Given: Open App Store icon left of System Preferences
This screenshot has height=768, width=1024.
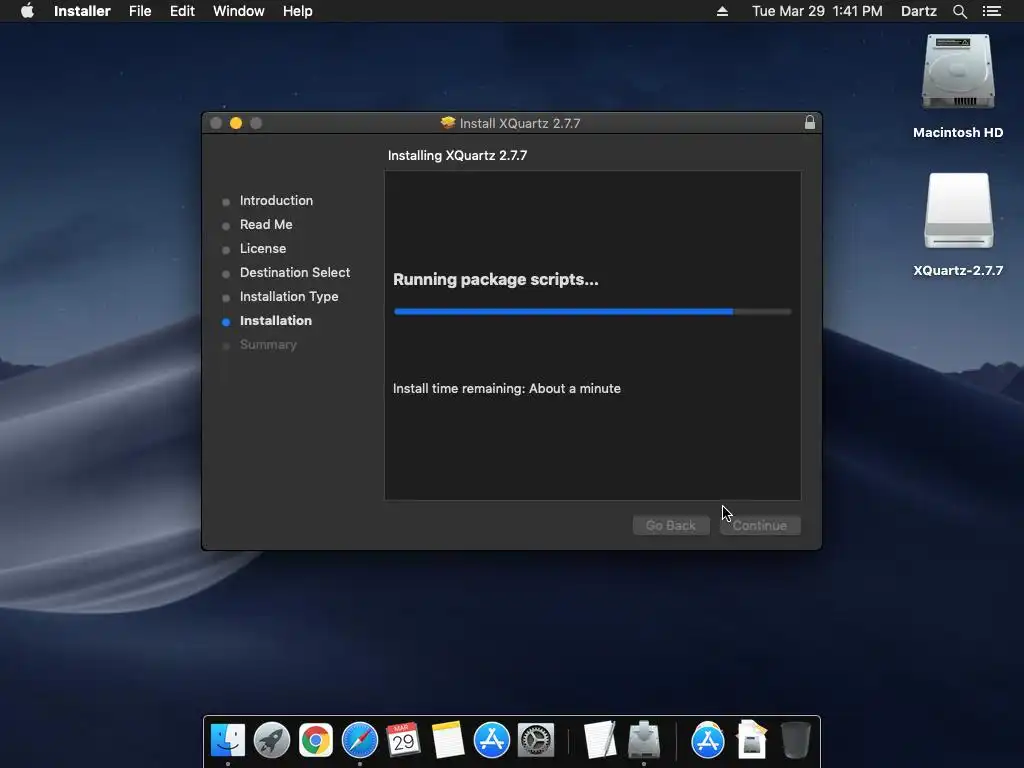Looking at the screenshot, I should click(491, 741).
